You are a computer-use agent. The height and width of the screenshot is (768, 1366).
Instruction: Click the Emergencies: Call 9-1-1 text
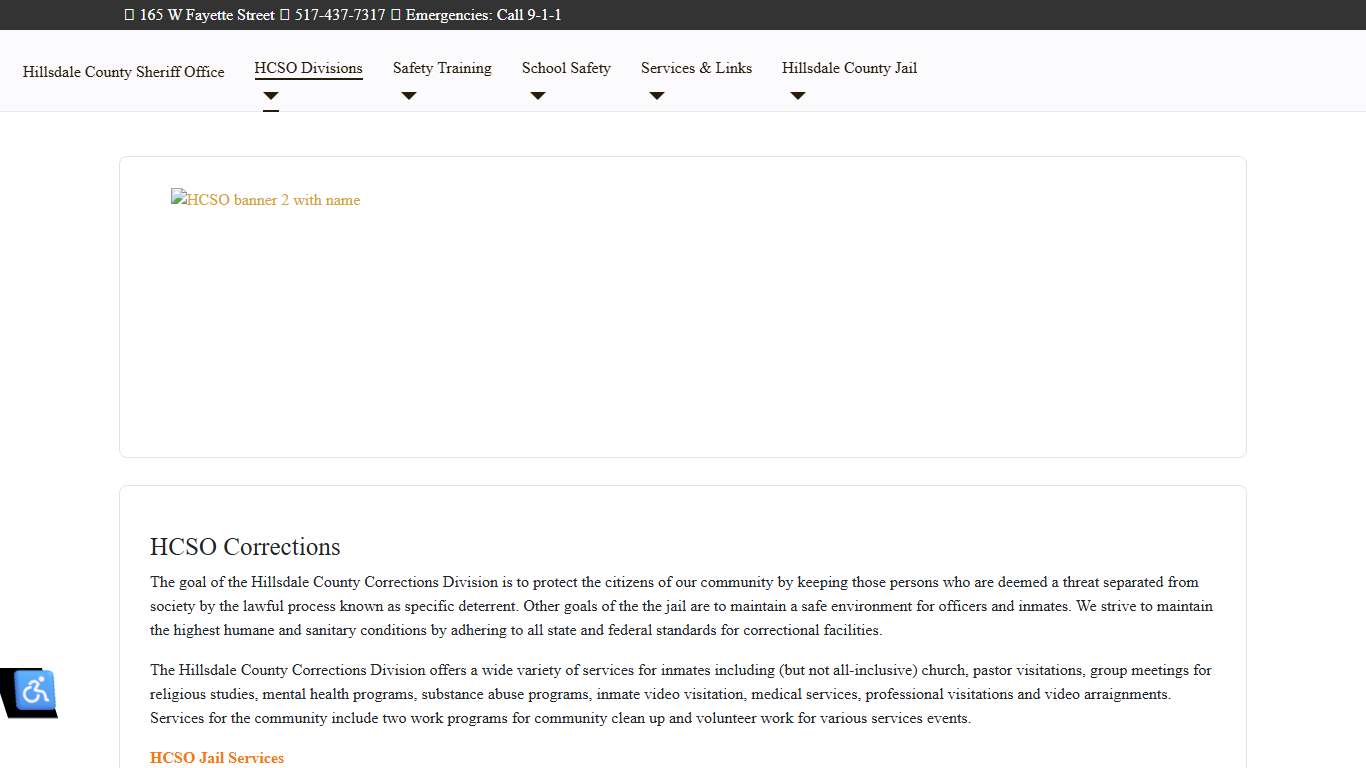(x=483, y=15)
